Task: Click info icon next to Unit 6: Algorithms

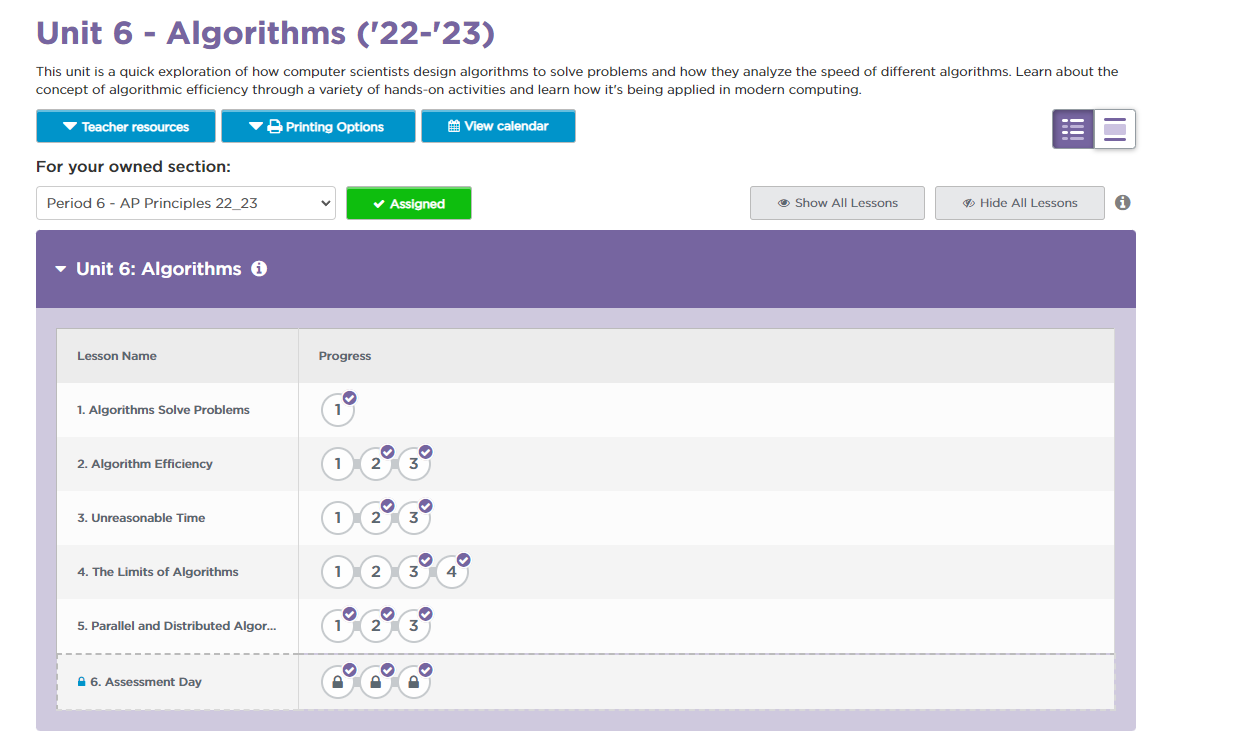Action: point(259,269)
